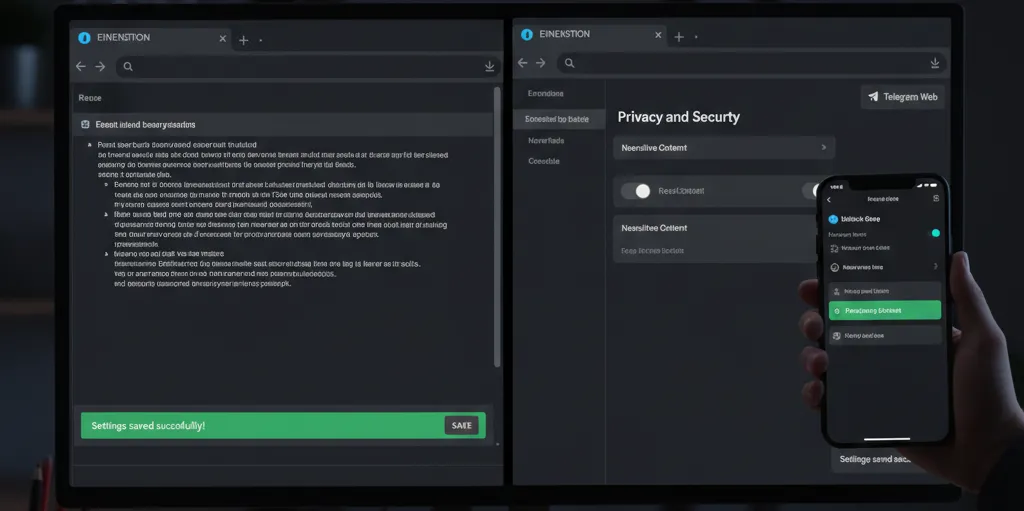Click the paper plane icon on Telegram Web
The height and width of the screenshot is (511, 1024).
[873, 97]
